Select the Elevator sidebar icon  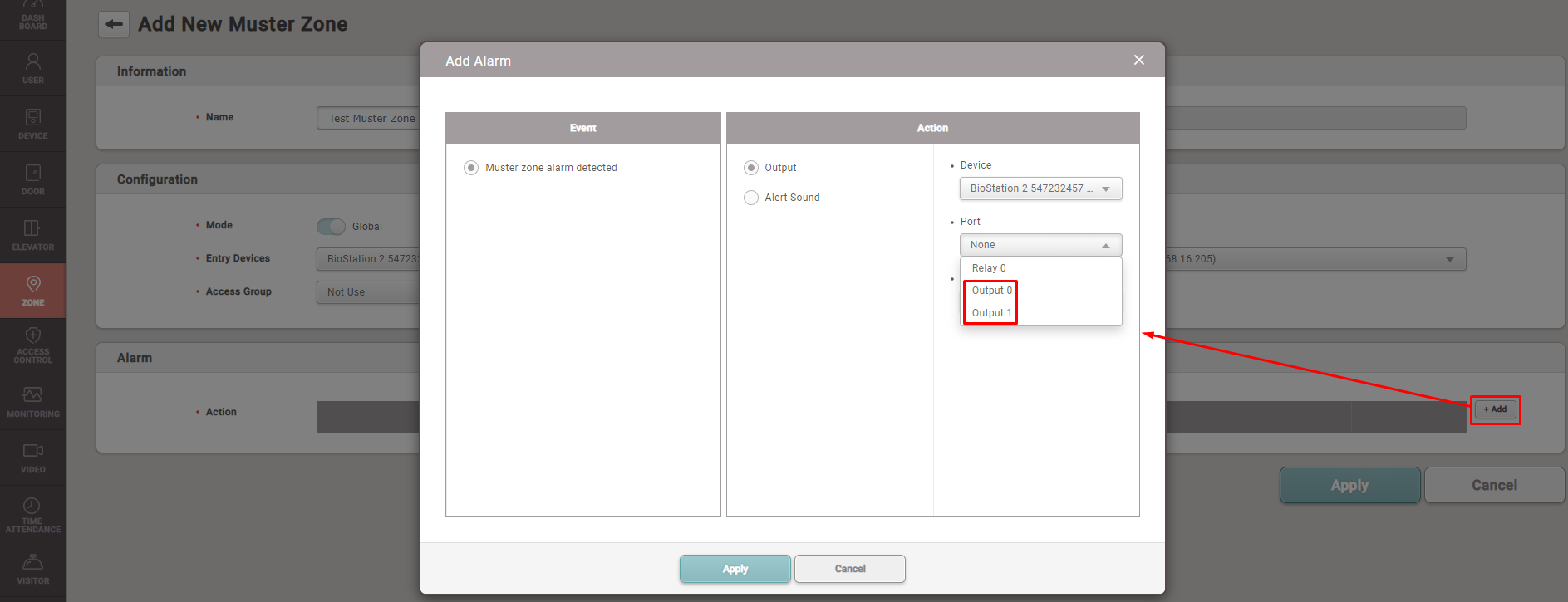pyautogui.click(x=33, y=235)
